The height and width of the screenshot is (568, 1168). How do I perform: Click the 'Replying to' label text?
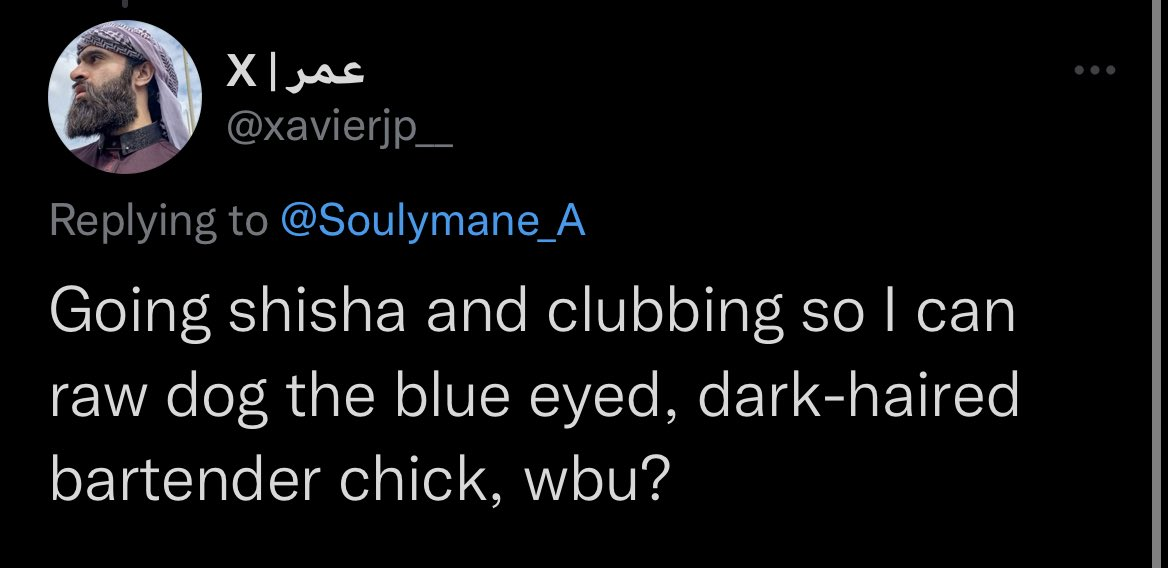159,220
